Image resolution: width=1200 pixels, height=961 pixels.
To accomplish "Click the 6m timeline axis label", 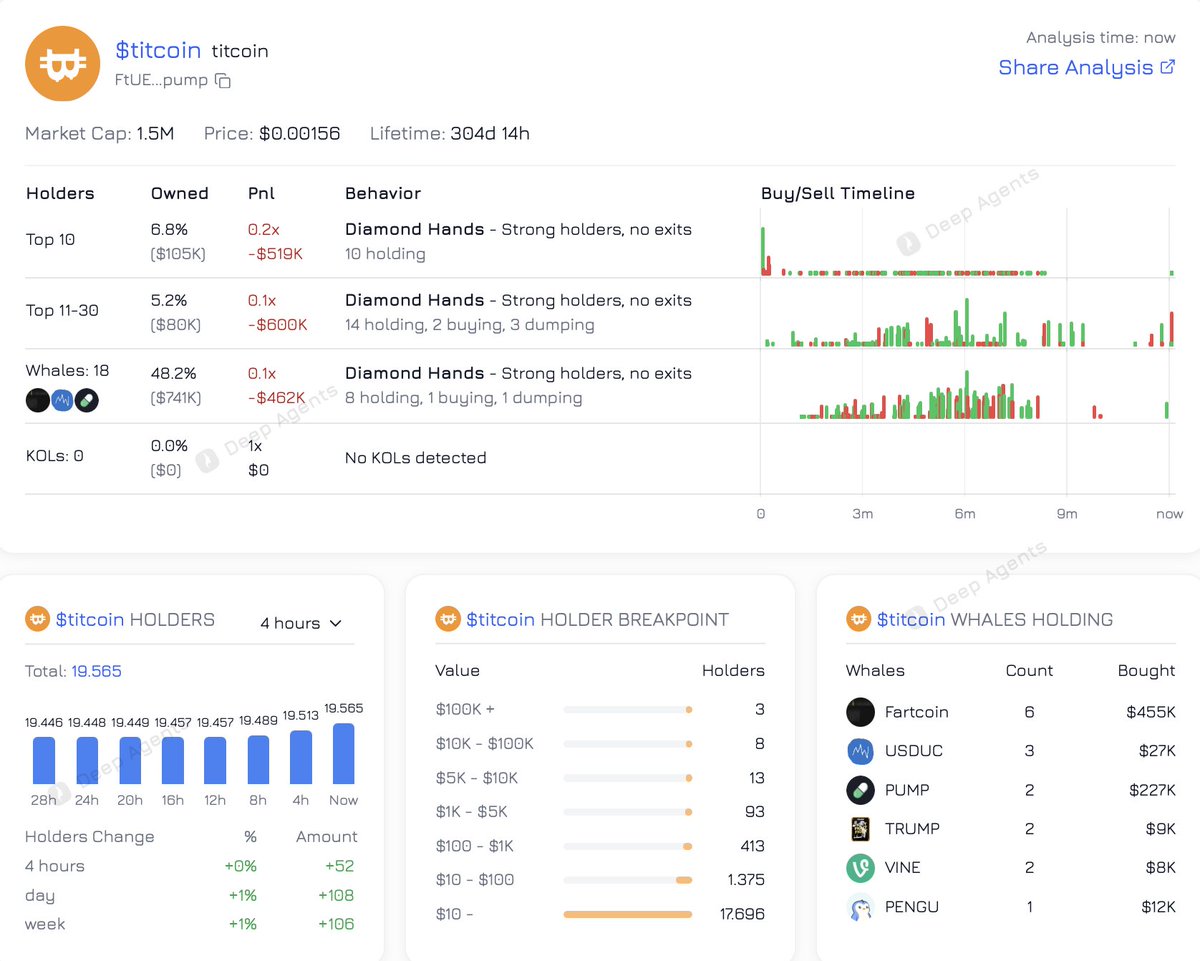I will click(965, 513).
